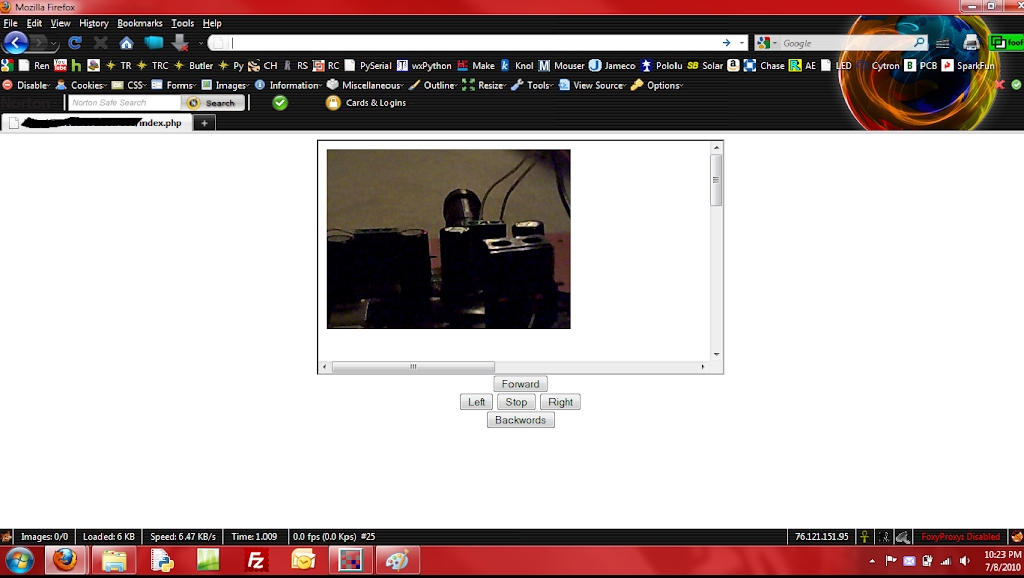1024x578 pixels.
Task: Click the Print icon near search bar
Action: [971, 43]
